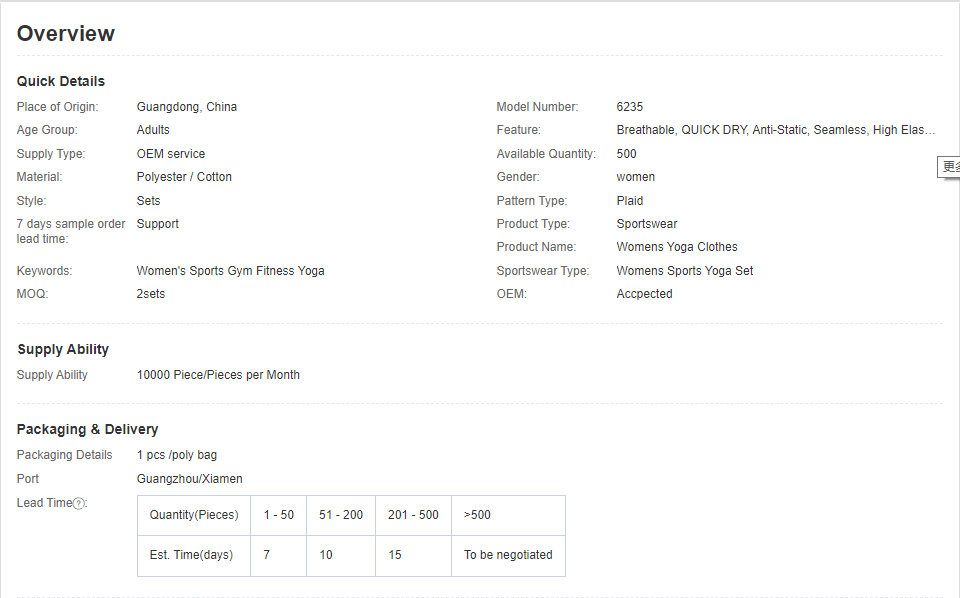960x598 pixels.
Task: Click the 'OEM service' supply type value
Action: click(171, 154)
